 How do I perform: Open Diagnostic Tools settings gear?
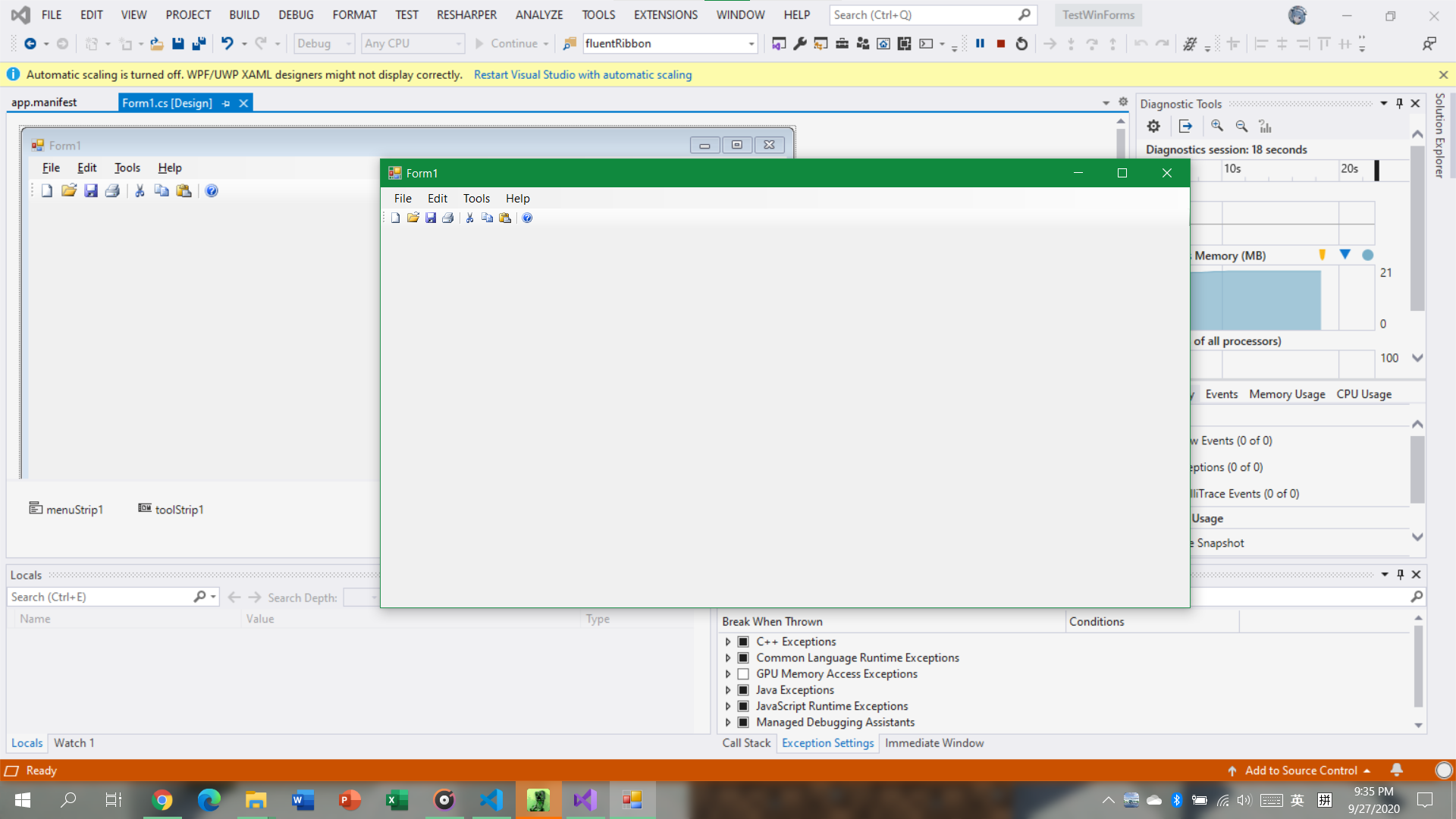pos(1153,126)
